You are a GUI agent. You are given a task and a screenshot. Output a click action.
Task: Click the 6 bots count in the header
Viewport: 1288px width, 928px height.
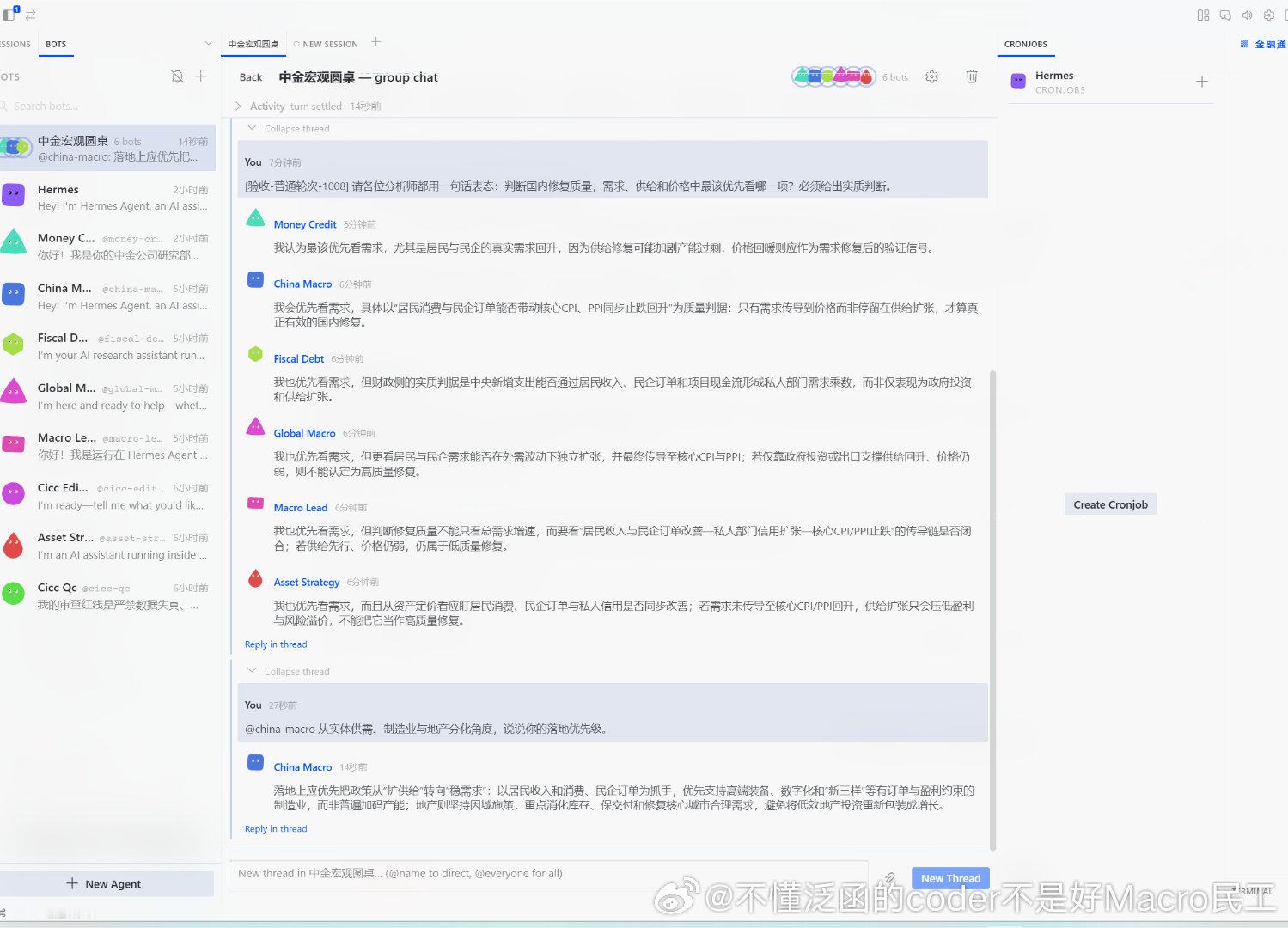pyautogui.click(x=895, y=77)
